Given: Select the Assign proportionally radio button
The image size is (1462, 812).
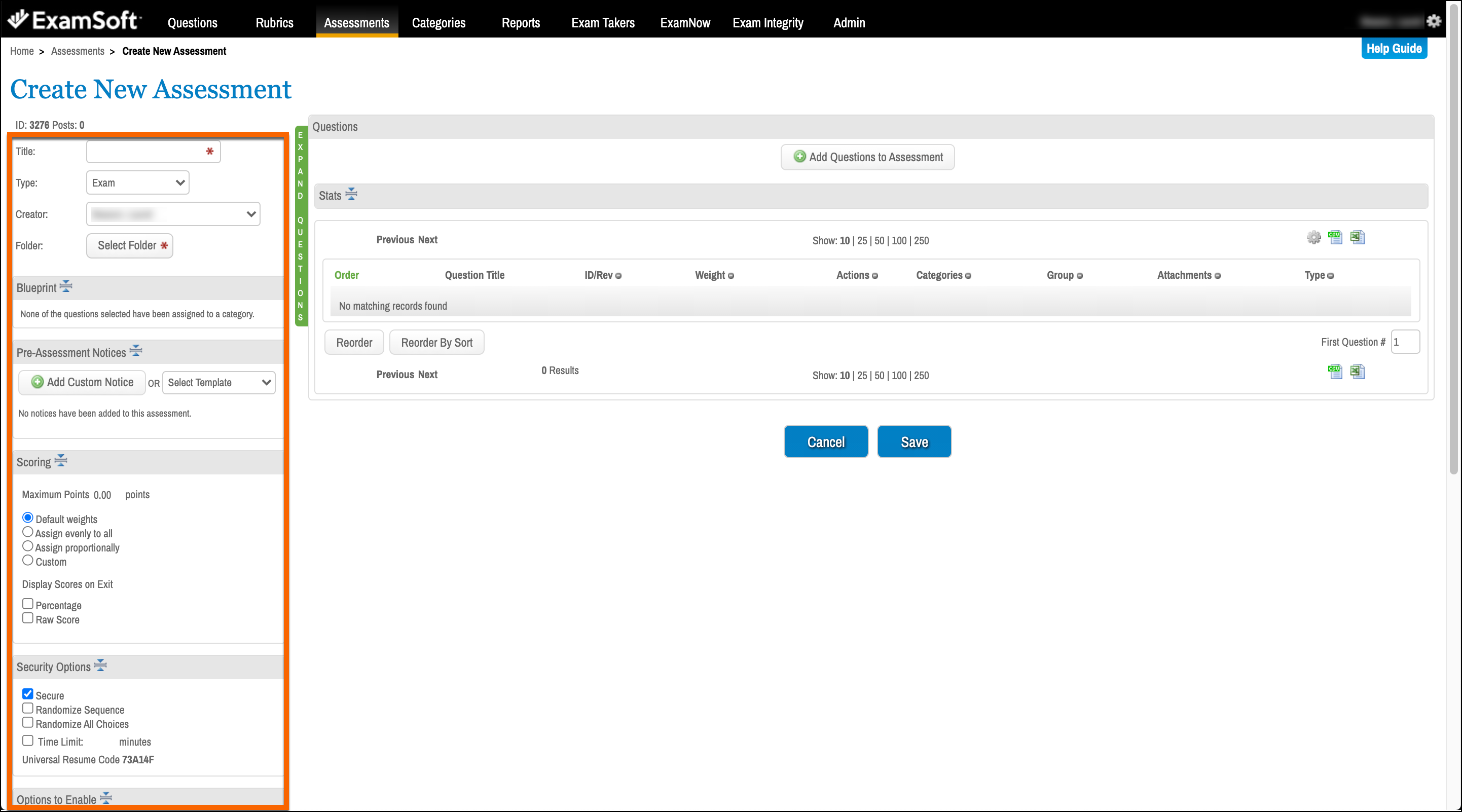Looking at the screenshot, I should 28,546.
